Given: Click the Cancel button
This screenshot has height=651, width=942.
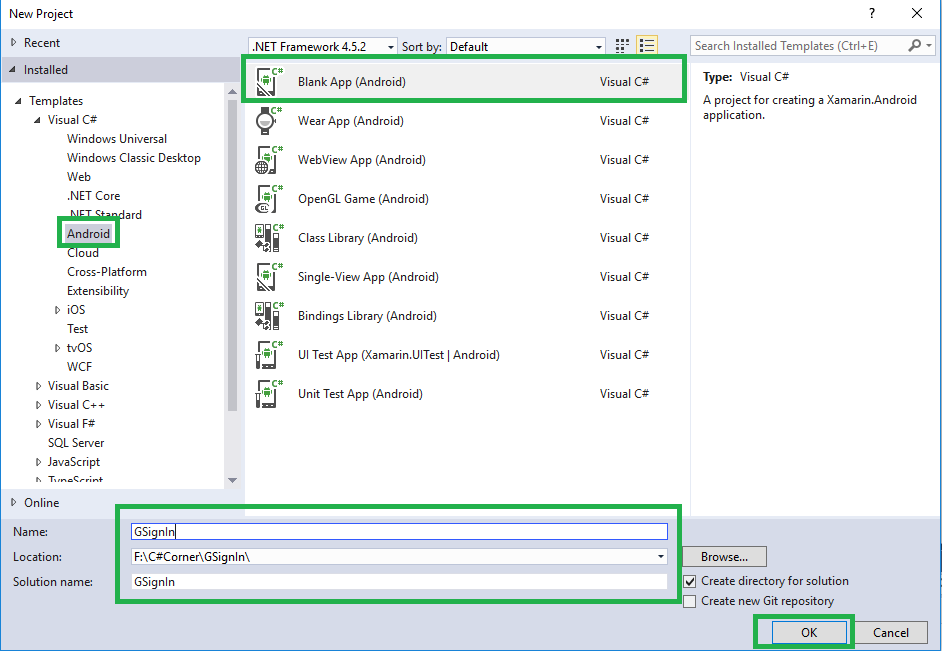Looking at the screenshot, I should (890, 632).
